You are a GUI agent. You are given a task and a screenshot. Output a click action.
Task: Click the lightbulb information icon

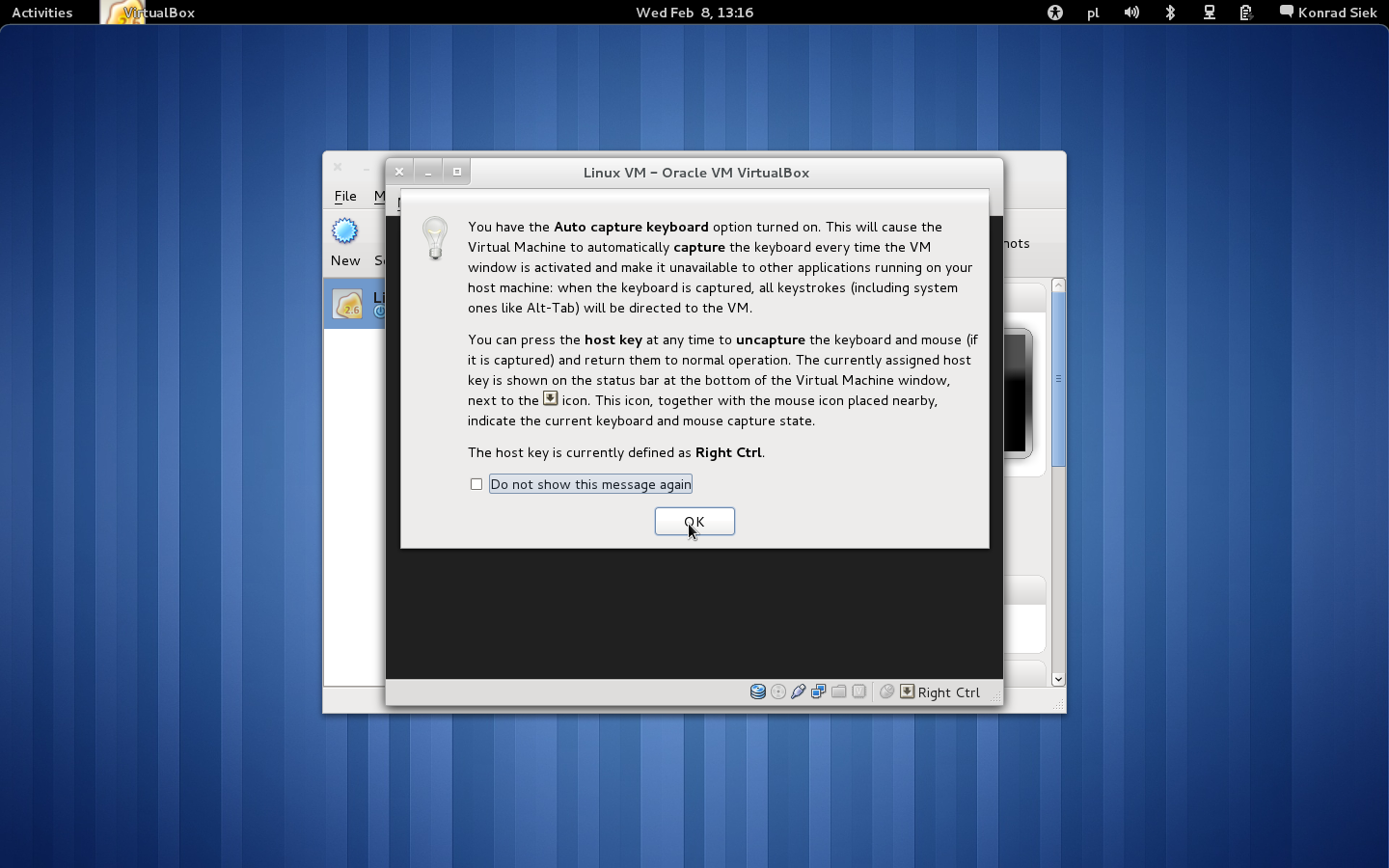pyautogui.click(x=435, y=238)
